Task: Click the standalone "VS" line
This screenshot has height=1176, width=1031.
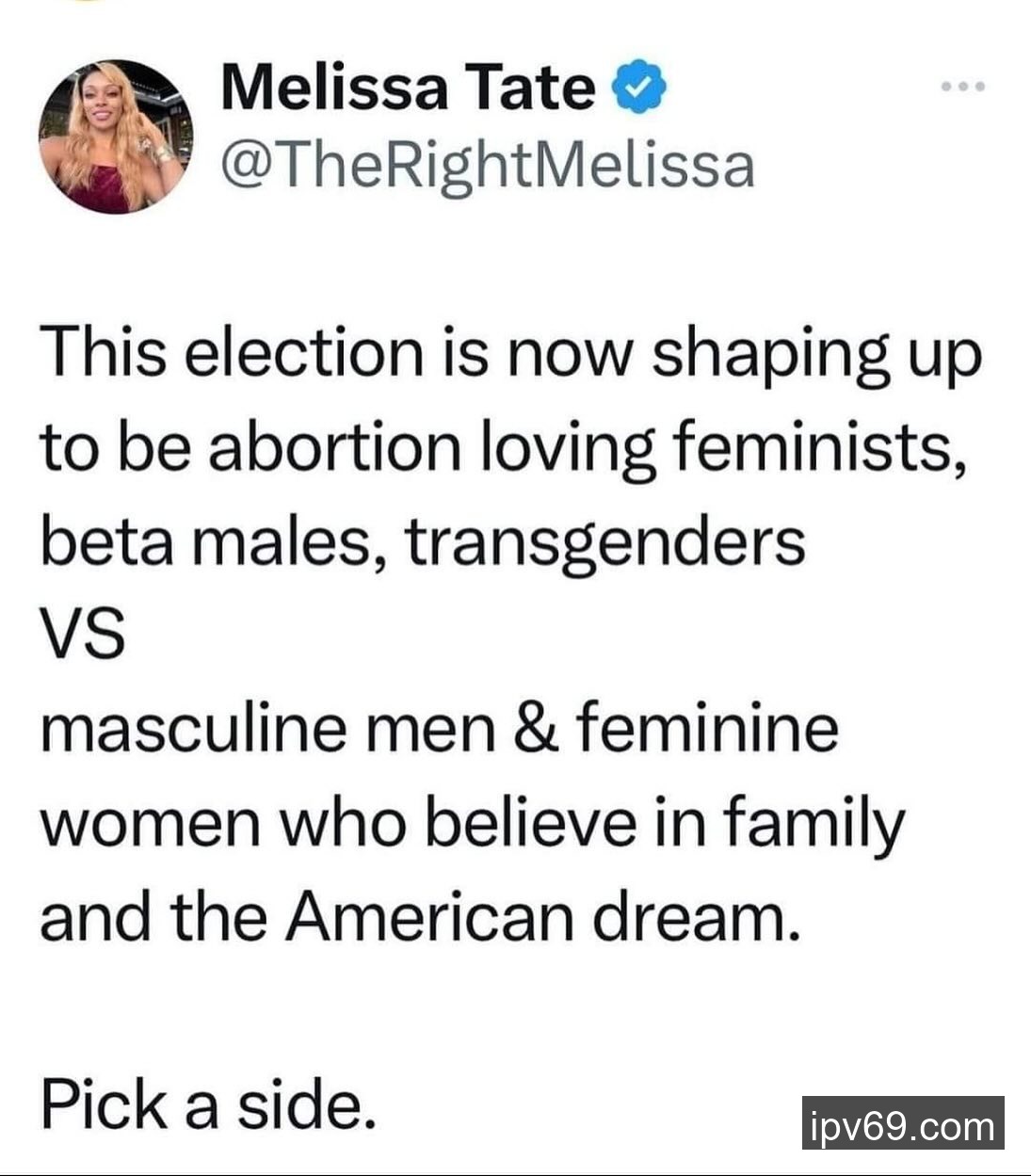Action: pyautogui.click(x=82, y=635)
